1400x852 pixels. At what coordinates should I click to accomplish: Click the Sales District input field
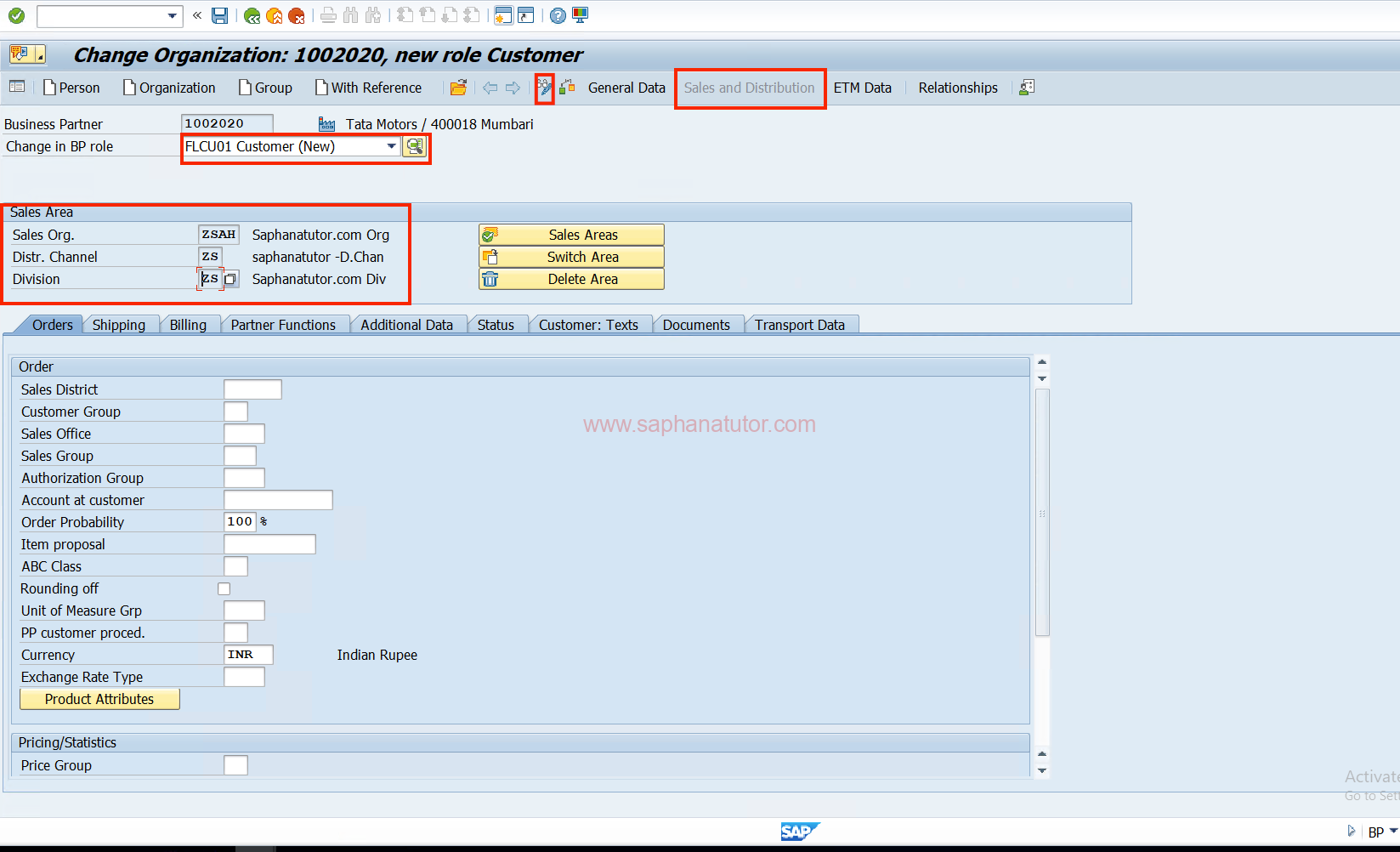click(x=252, y=389)
